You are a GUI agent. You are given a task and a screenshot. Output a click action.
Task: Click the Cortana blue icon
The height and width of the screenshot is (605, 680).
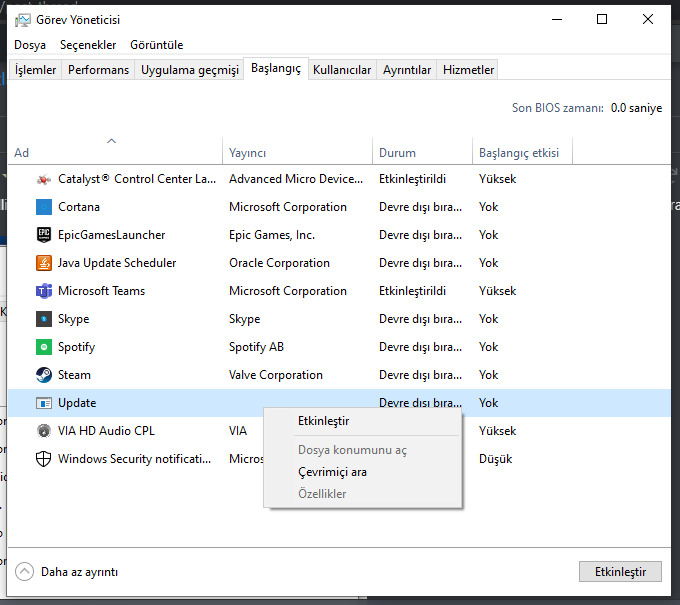pyautogui.click(x=44, y=207)
